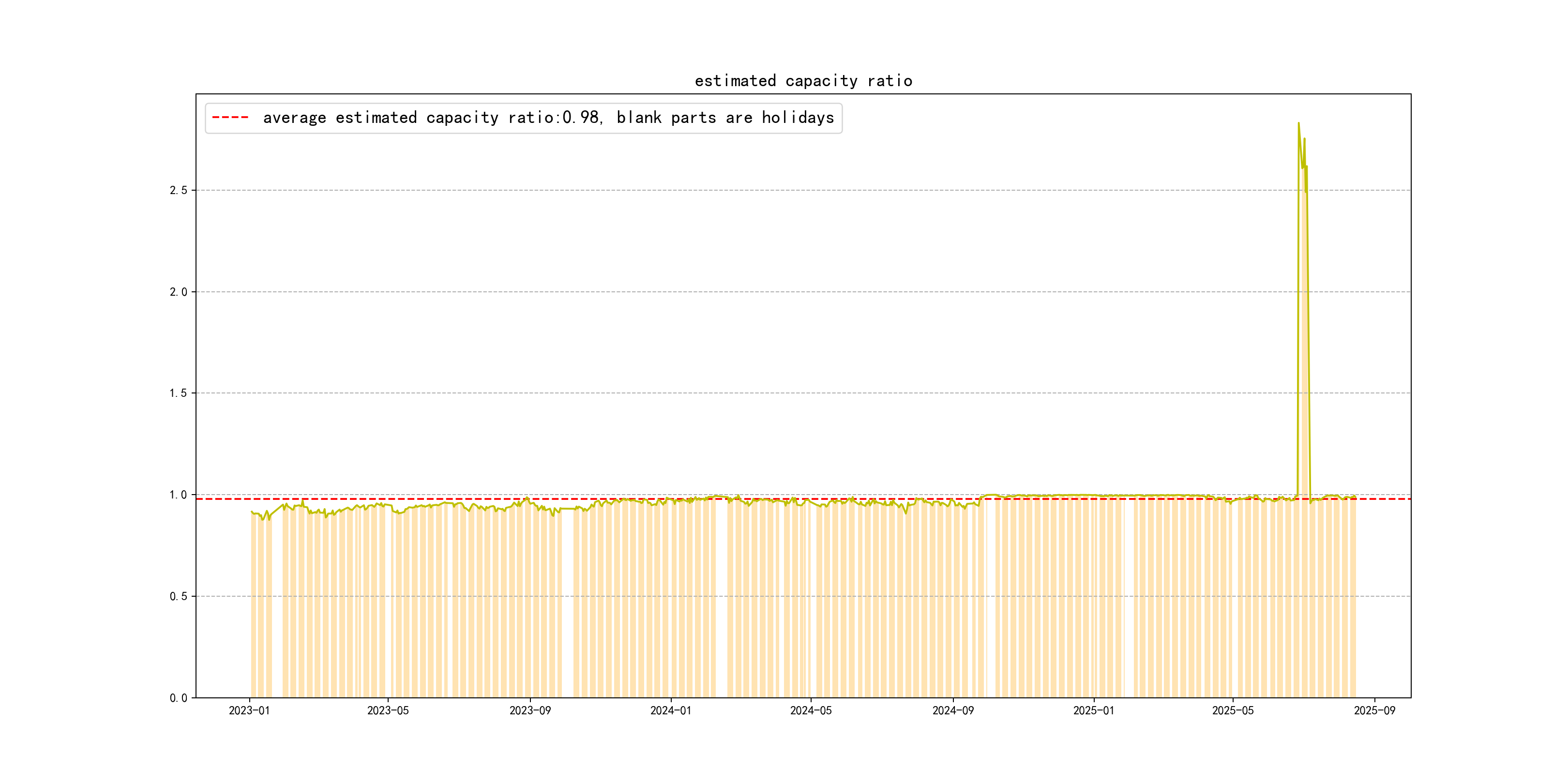Click the 2023-01 x-axis label
This screenshot has height=784, width=1568.
[249, 710]
